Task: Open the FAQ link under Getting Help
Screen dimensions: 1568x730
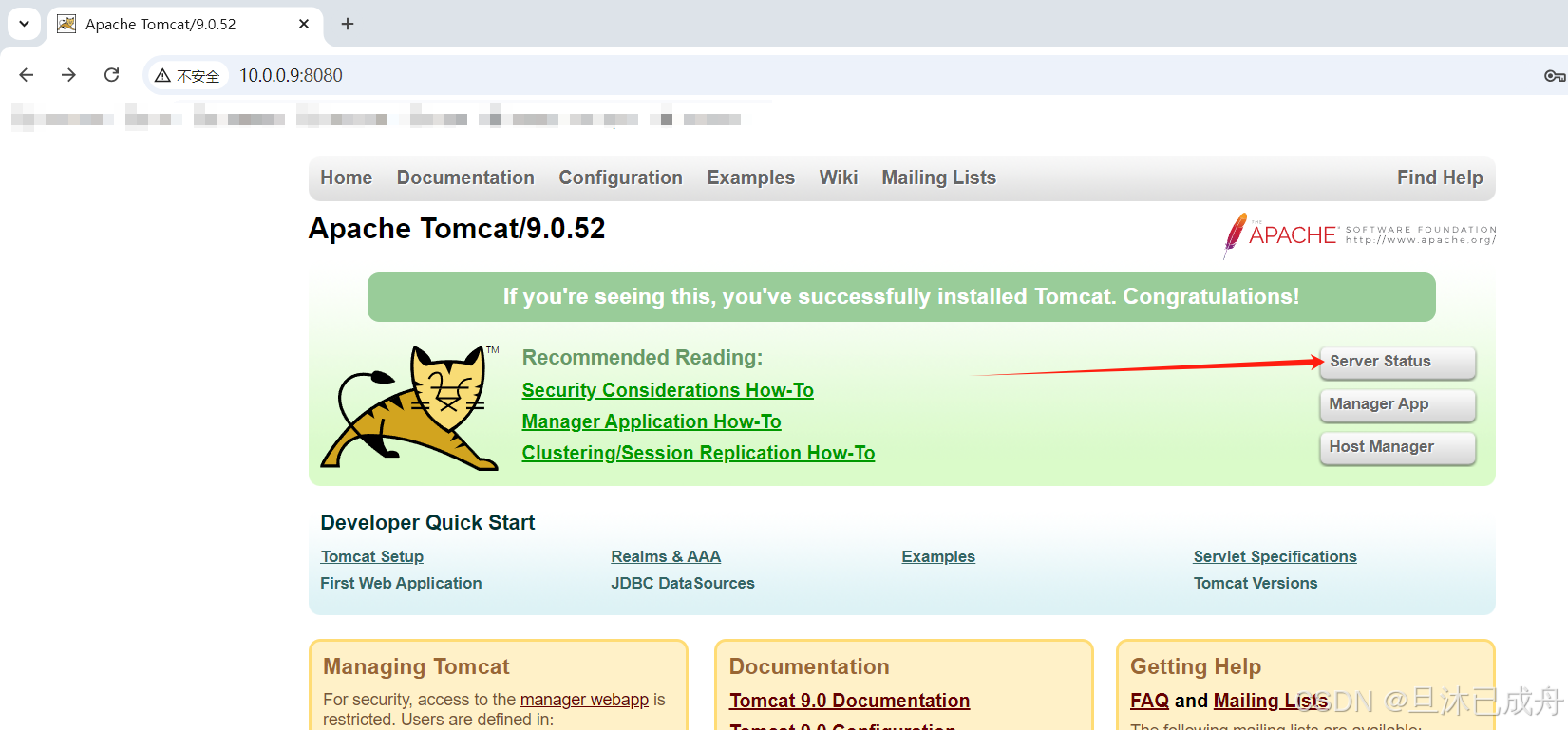Action: pyautogui.click(x=1149, y=701)
